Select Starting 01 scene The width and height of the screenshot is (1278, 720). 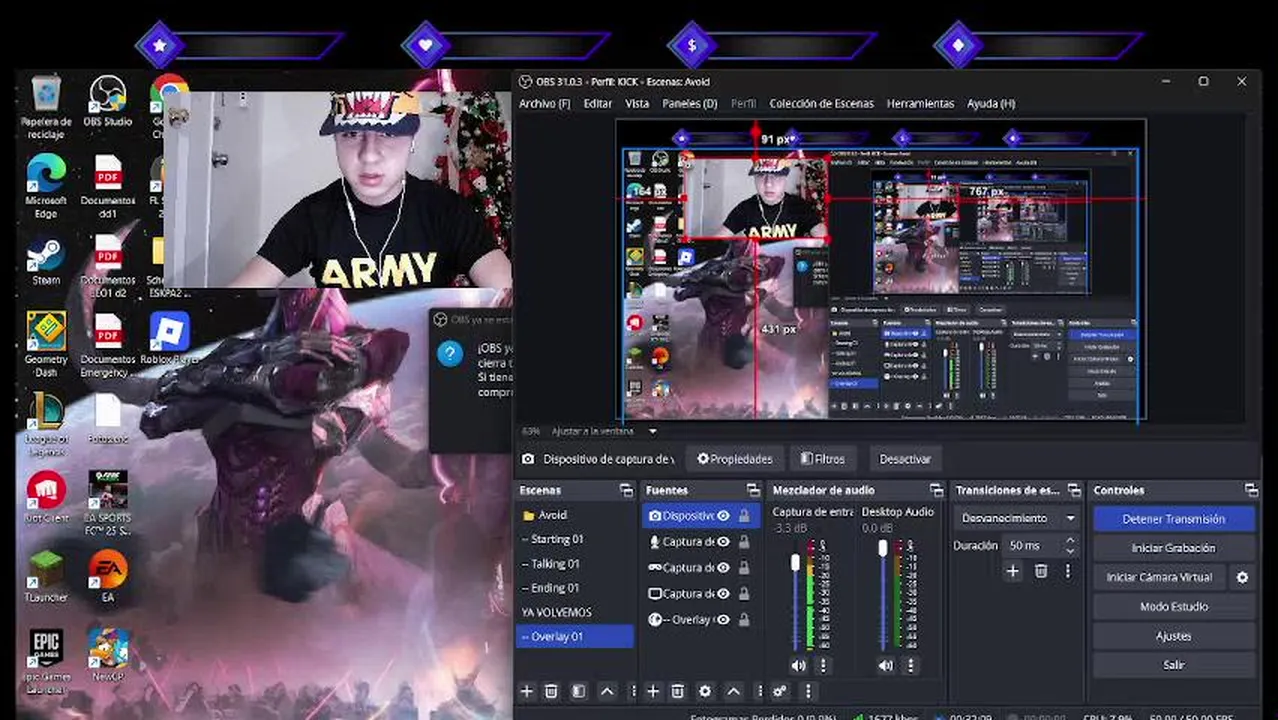click(x=575, y=539)
